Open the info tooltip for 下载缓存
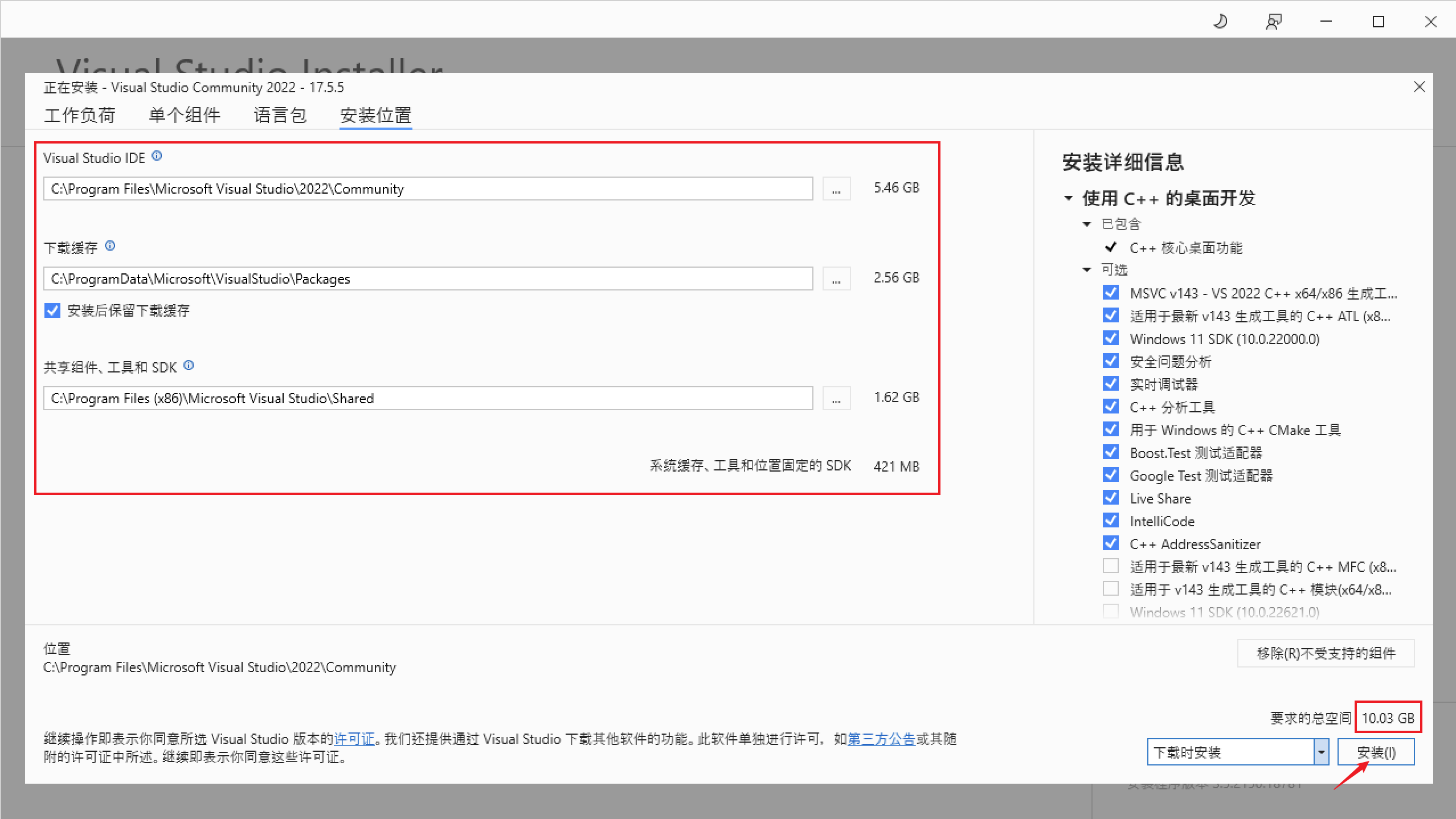This screenshot has width=1456, height=819. (110, 245)
